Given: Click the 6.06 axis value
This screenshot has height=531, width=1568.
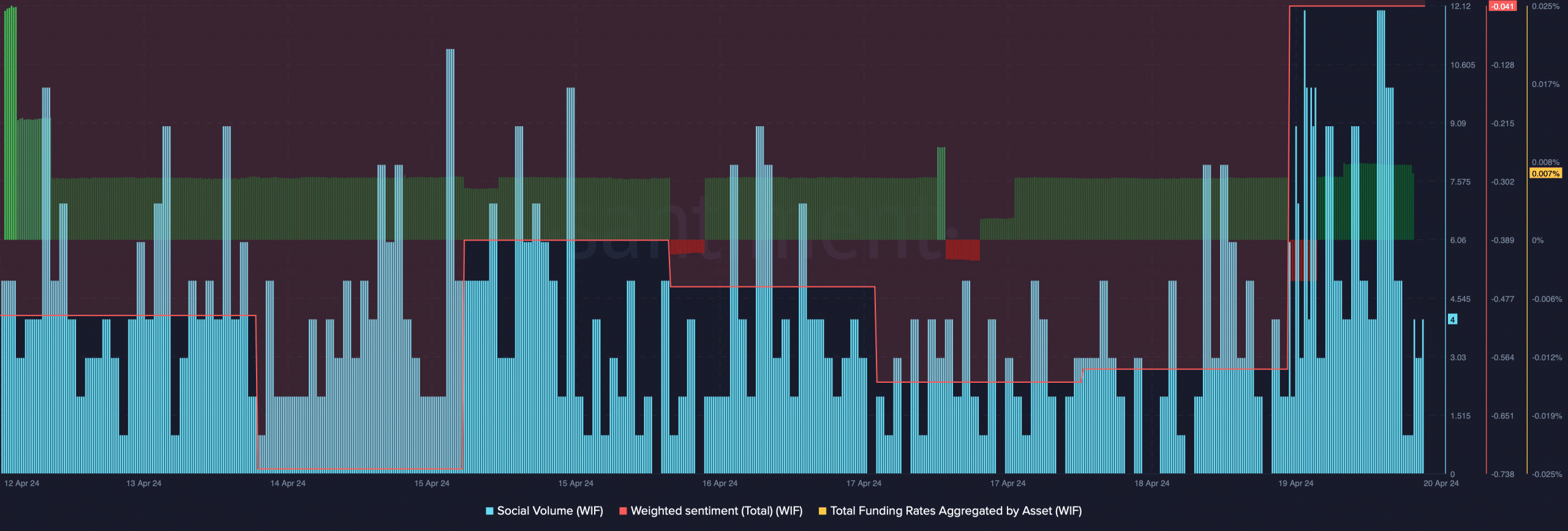Looking at the screenshot, I should tap(1458, 240).
